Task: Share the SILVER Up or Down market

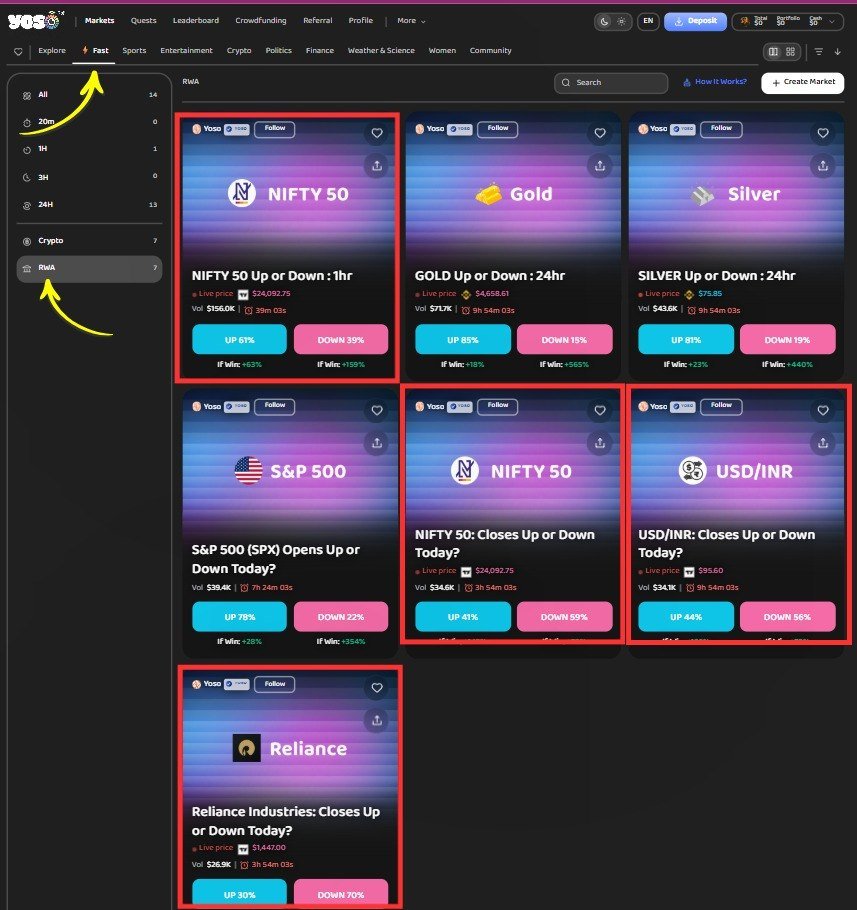Action: (x=823, y=166)
